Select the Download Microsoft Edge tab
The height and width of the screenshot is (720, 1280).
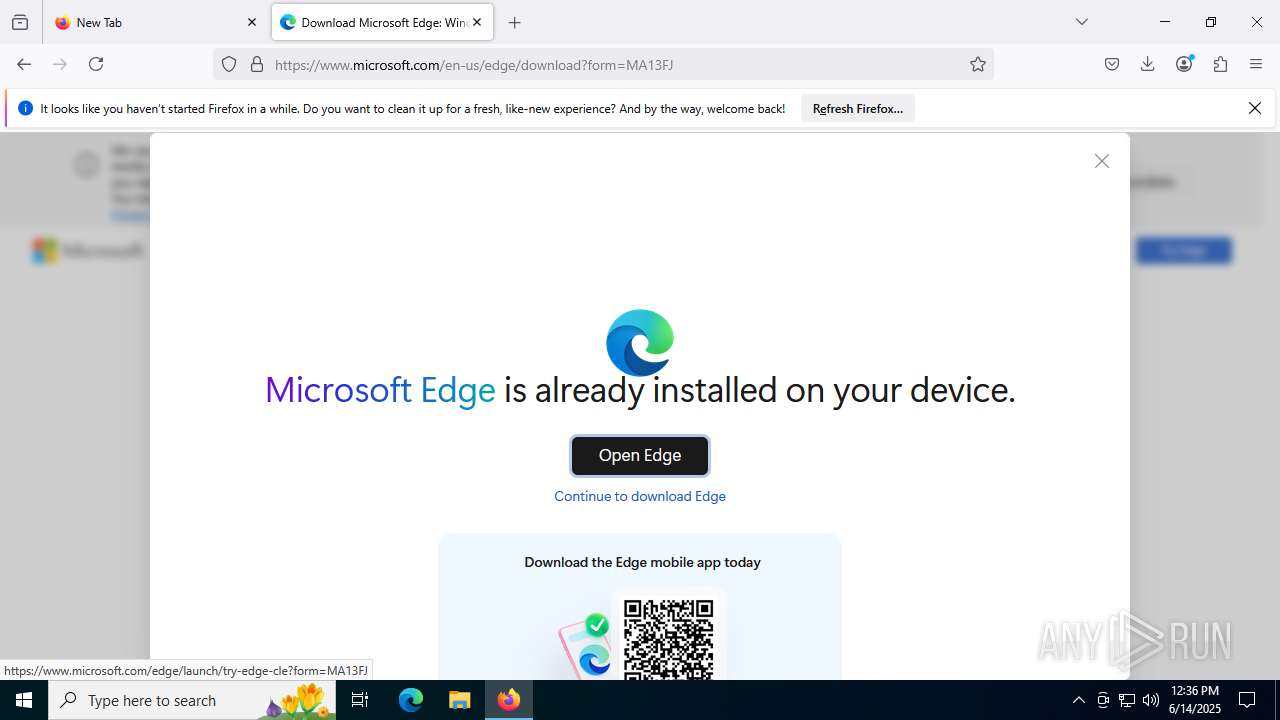[382, 22]
